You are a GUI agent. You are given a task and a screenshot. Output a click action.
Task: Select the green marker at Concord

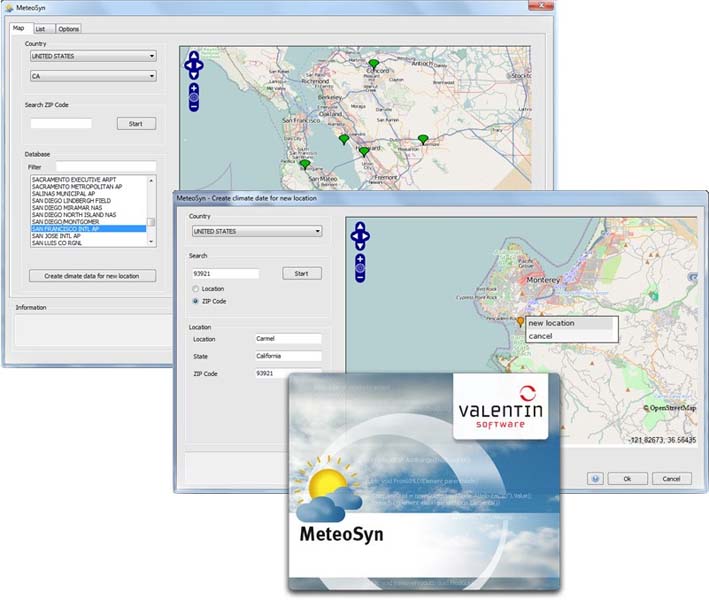[373, 64]
